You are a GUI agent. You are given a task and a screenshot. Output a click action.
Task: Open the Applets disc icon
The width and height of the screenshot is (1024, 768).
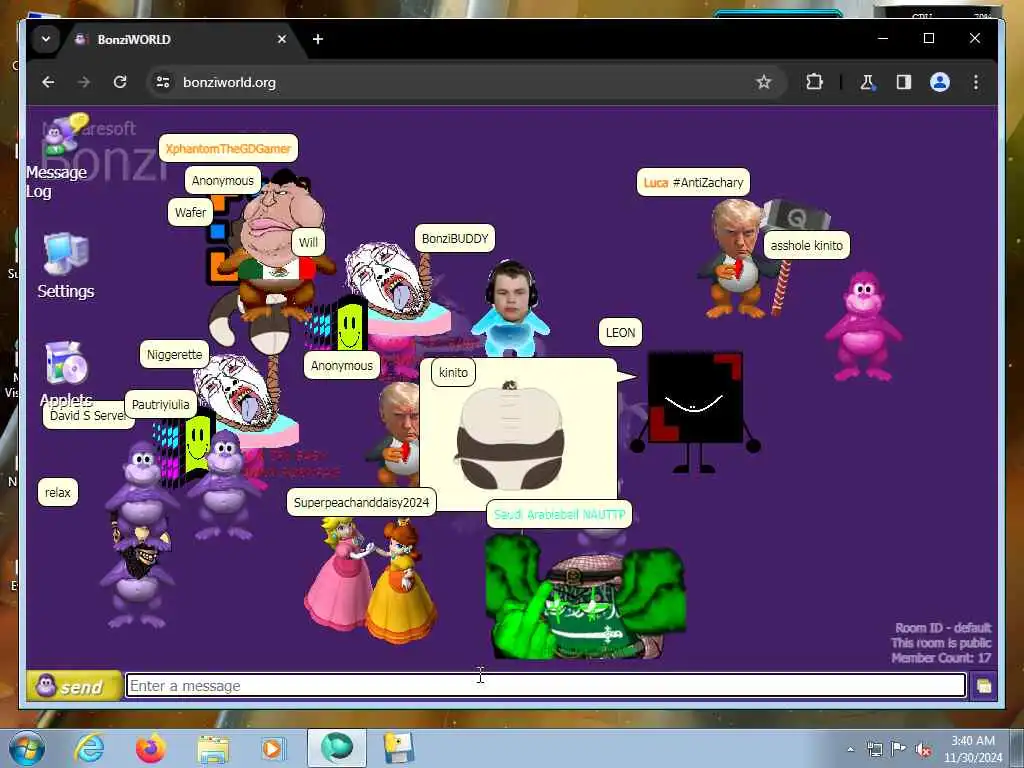pos(65,362)
